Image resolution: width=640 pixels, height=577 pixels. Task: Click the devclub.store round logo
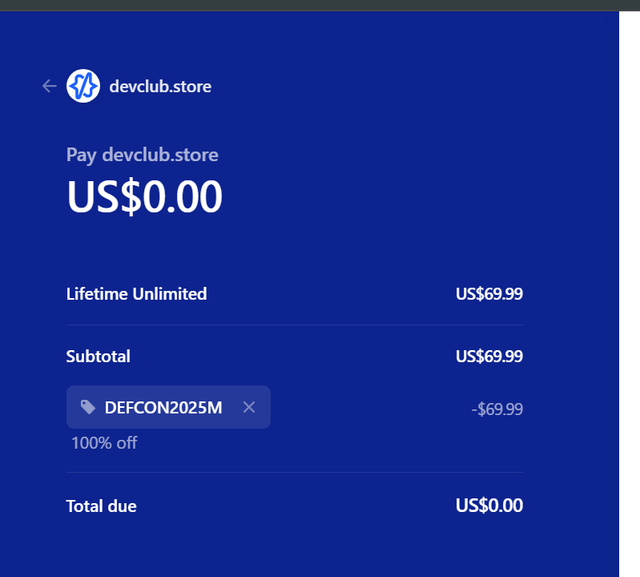(x=83, y=86)
